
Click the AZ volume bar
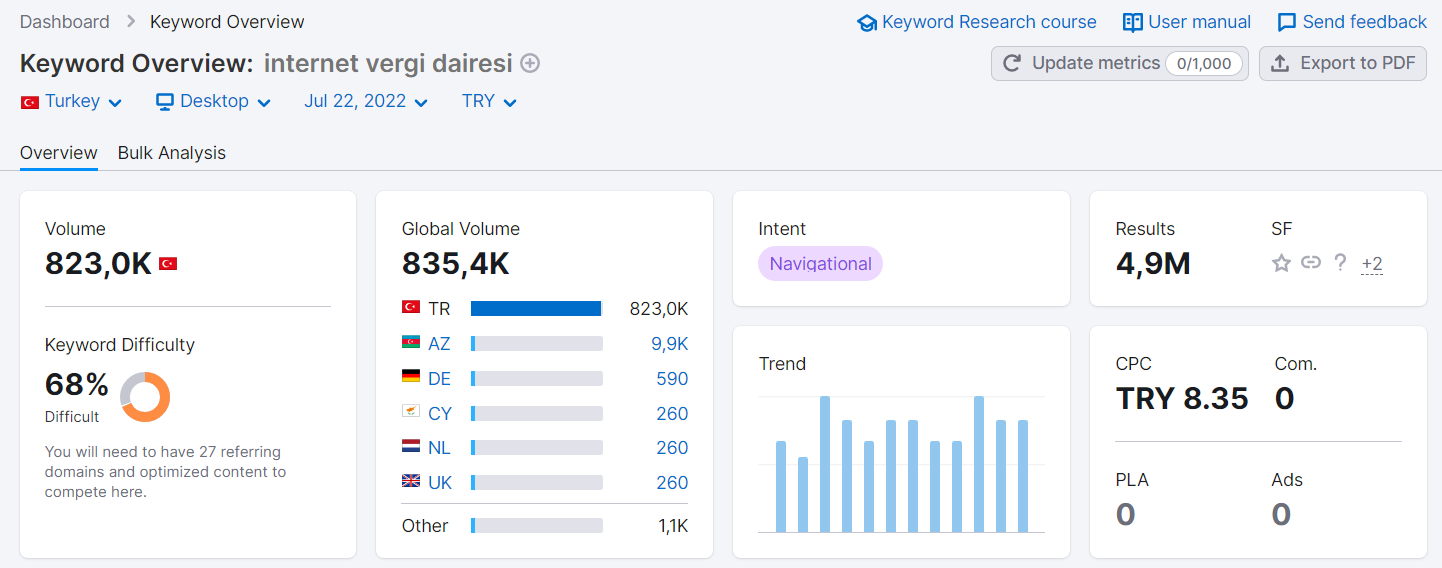coord(537,344)
